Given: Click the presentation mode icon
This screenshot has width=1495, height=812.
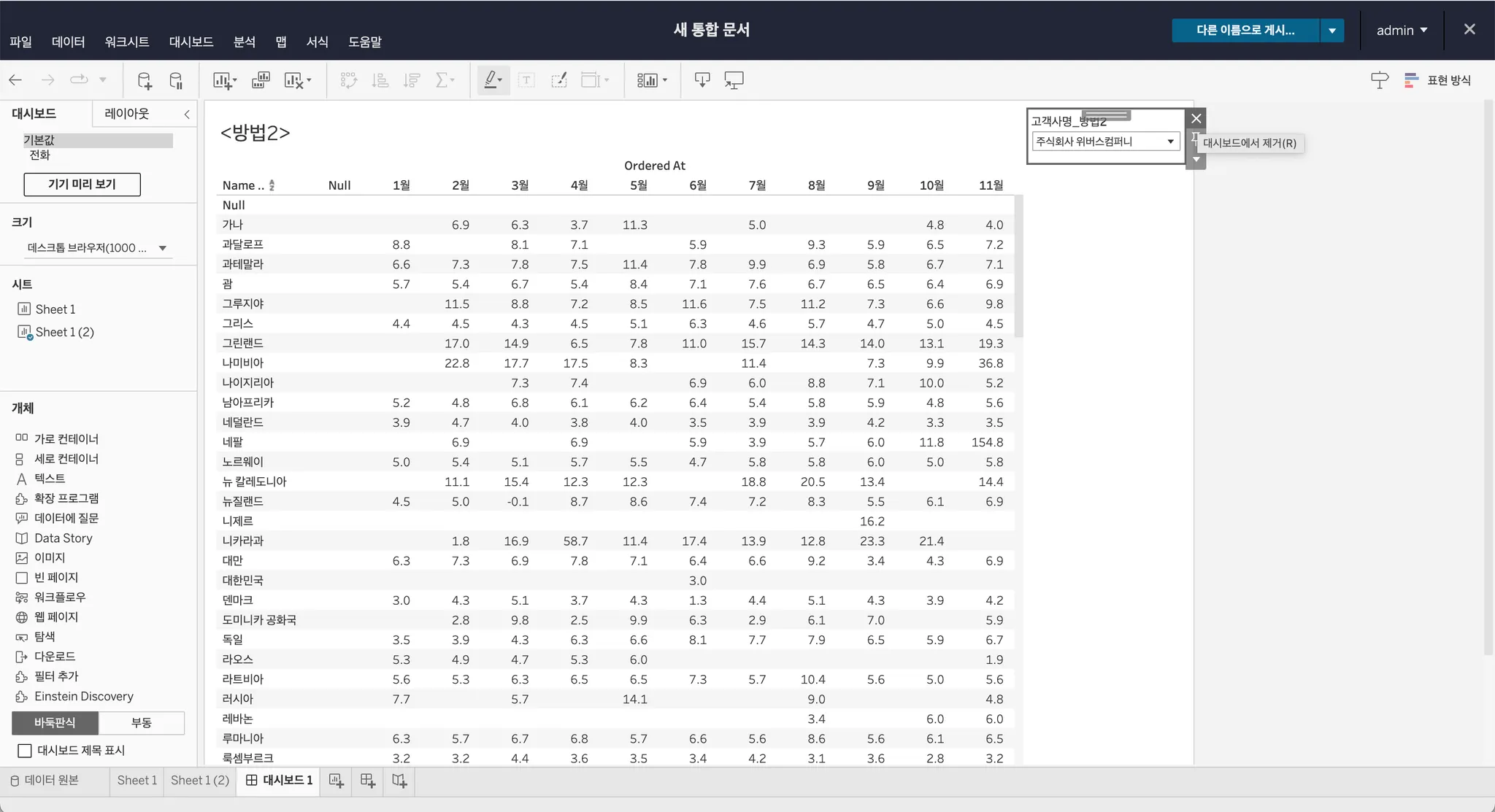Looking at the screenshot, I should pos(734,80).
